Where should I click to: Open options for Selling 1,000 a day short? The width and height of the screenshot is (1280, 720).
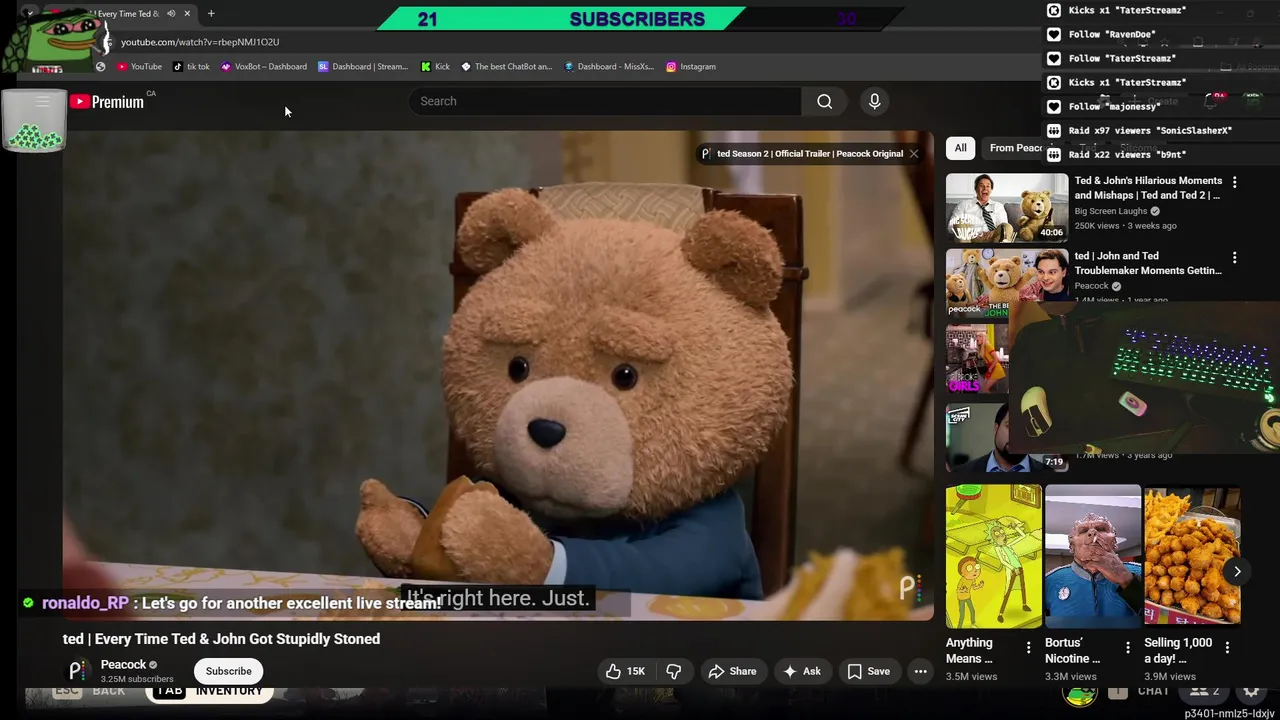tap(1227, 648)
